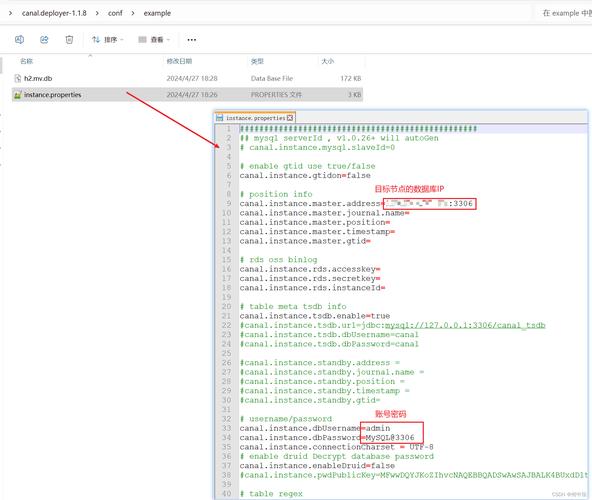This screenshot has height=500, width=592.
Task: Click the connectionCharset UTF-8 line
Action: (336, 447)
